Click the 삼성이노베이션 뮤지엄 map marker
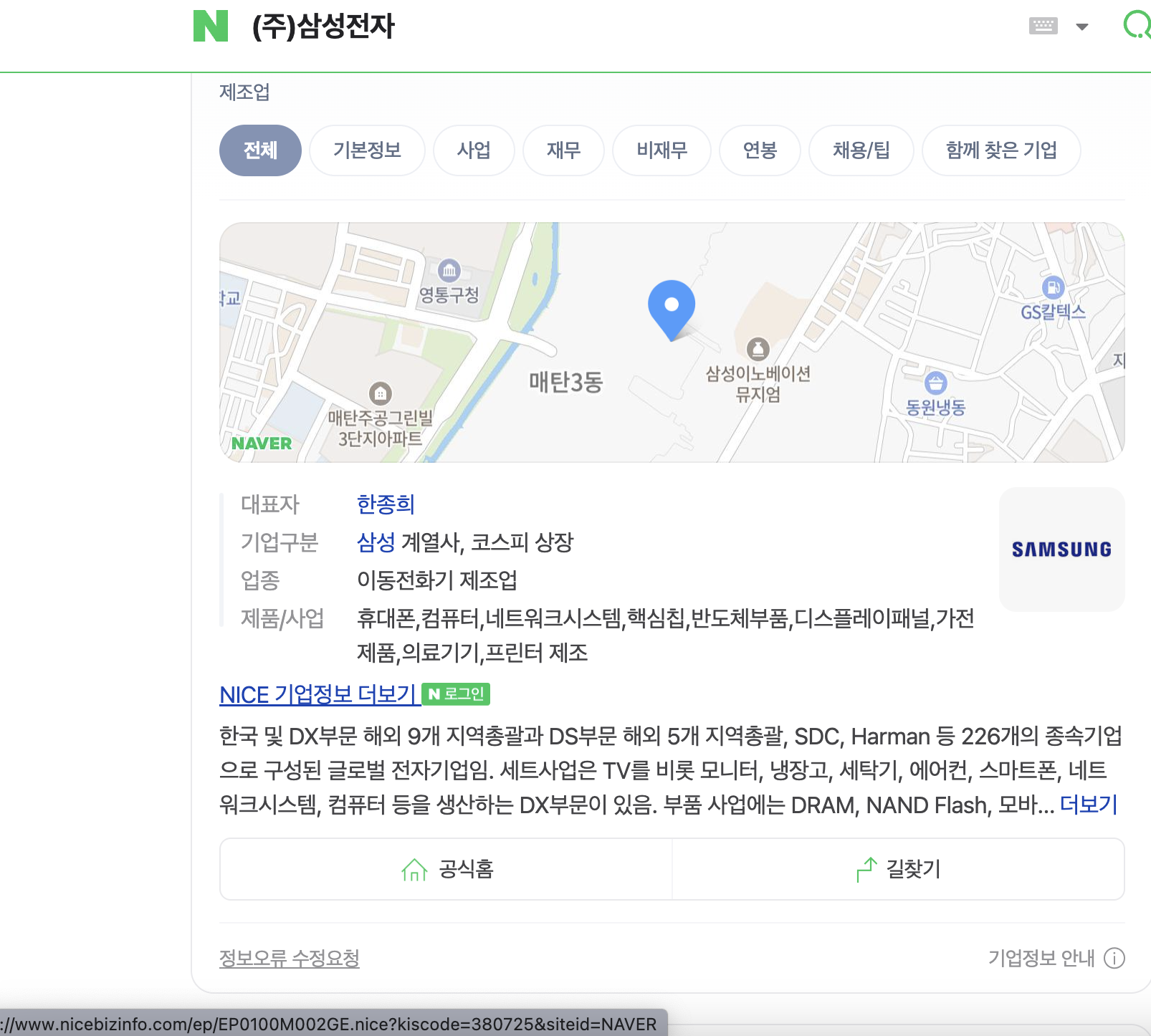The height and width of the screenshot is (1036, 1151). tap(758, 350)
